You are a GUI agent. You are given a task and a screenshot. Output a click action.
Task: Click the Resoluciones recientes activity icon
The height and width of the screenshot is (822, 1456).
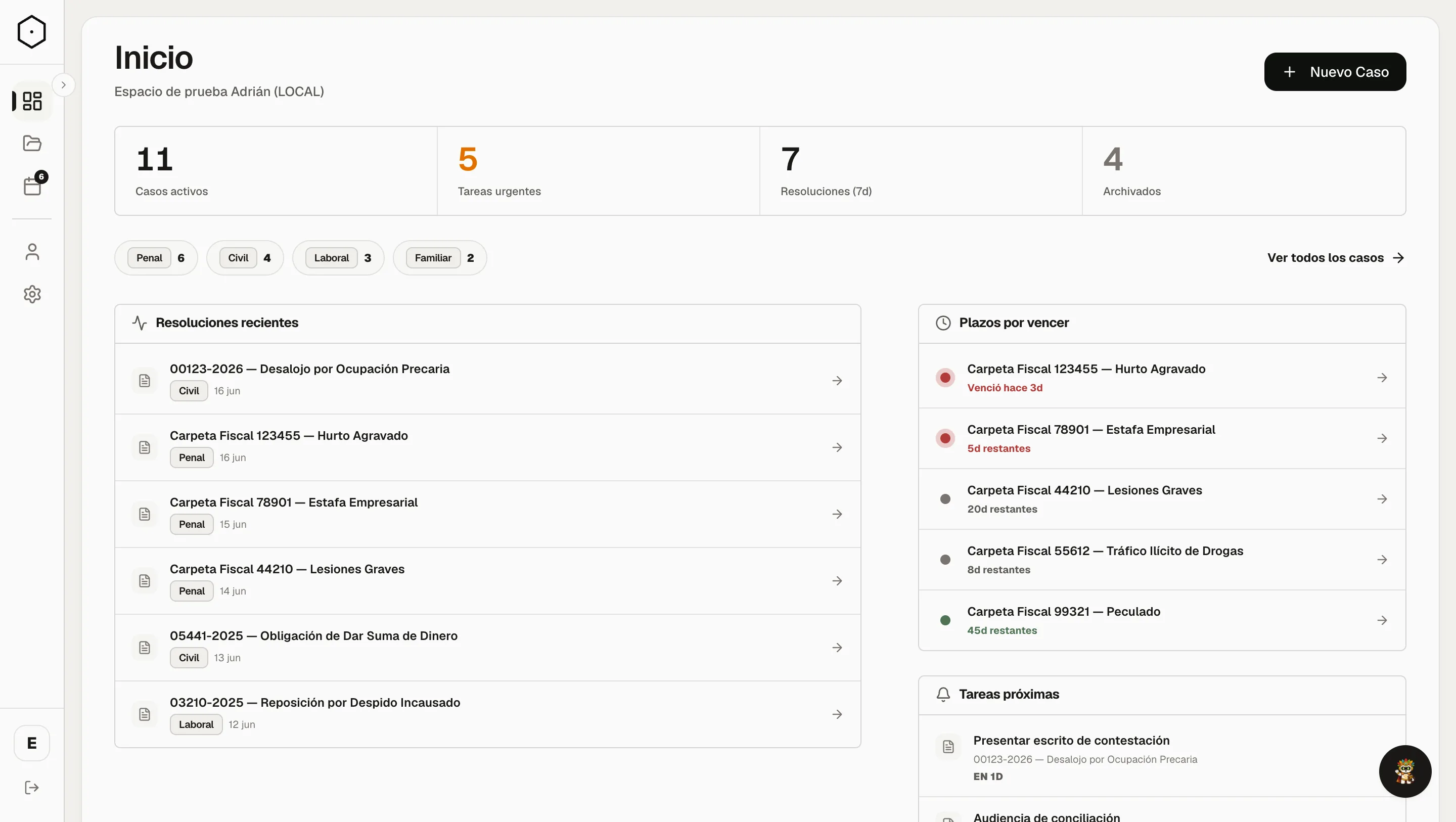[x=139, y=323]
